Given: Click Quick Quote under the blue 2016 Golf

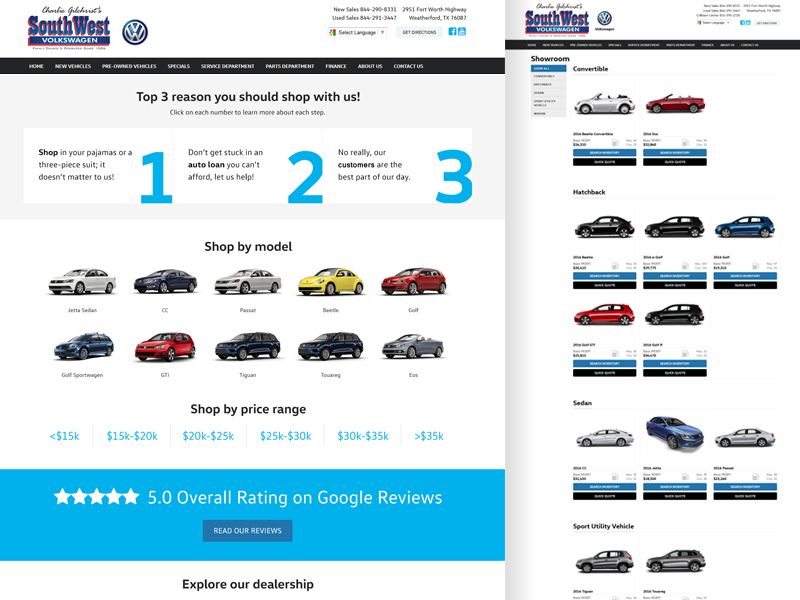Looking at the screenshot, I should 745,286.
